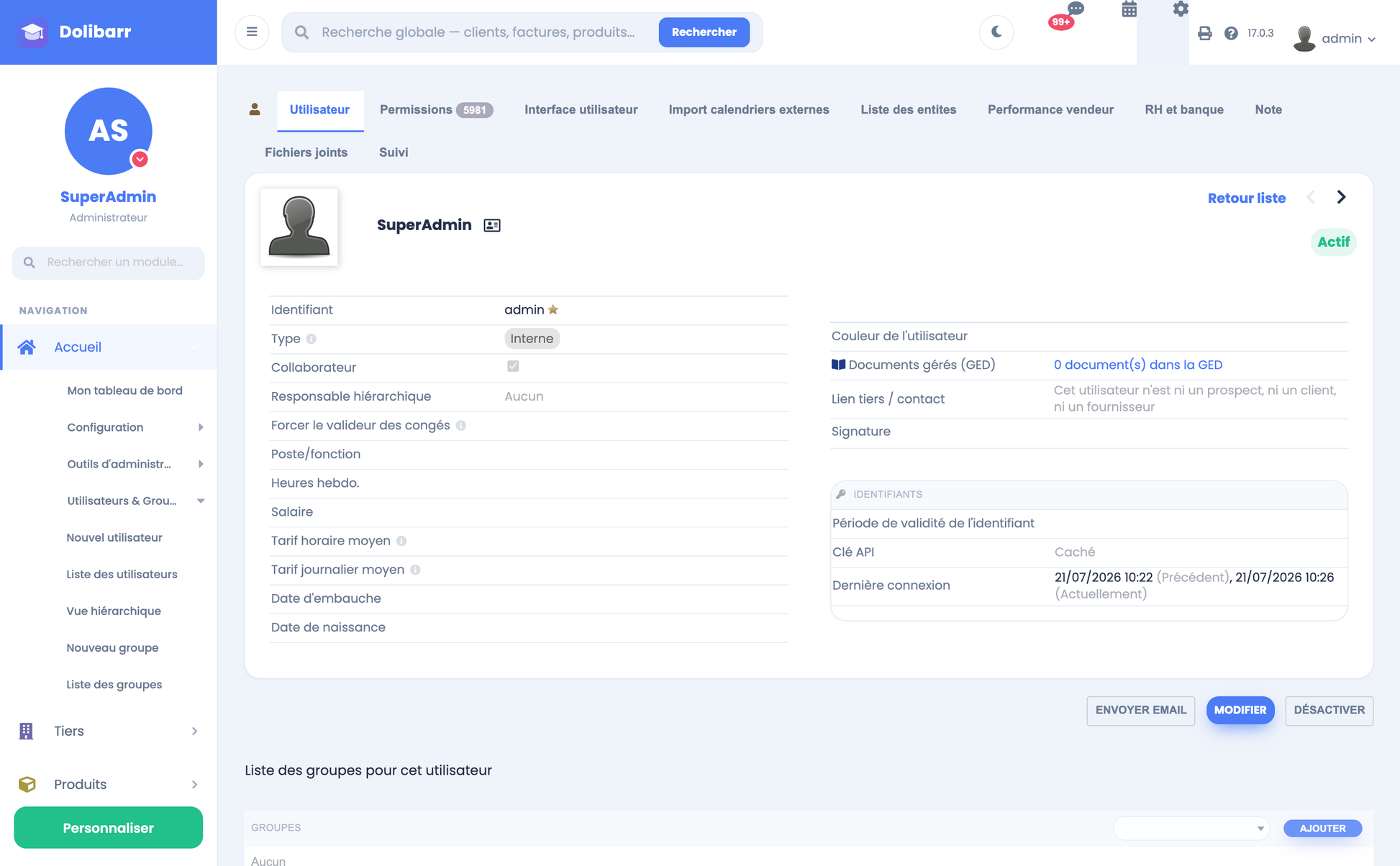Viewport: 1400px width, 866px height.
Task: Click the red status badge on the avatar
Action: pyautogui.click(x=140, y=159)
